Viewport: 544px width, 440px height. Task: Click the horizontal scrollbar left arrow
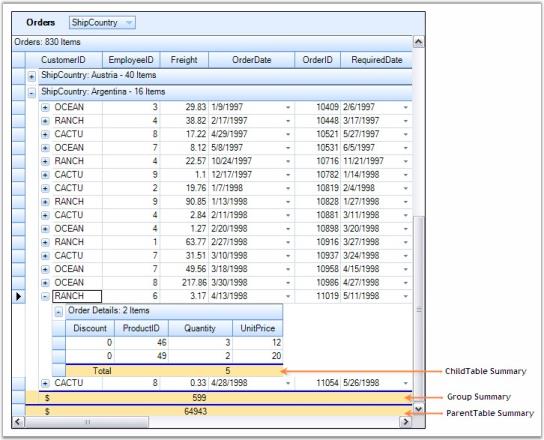18,422
